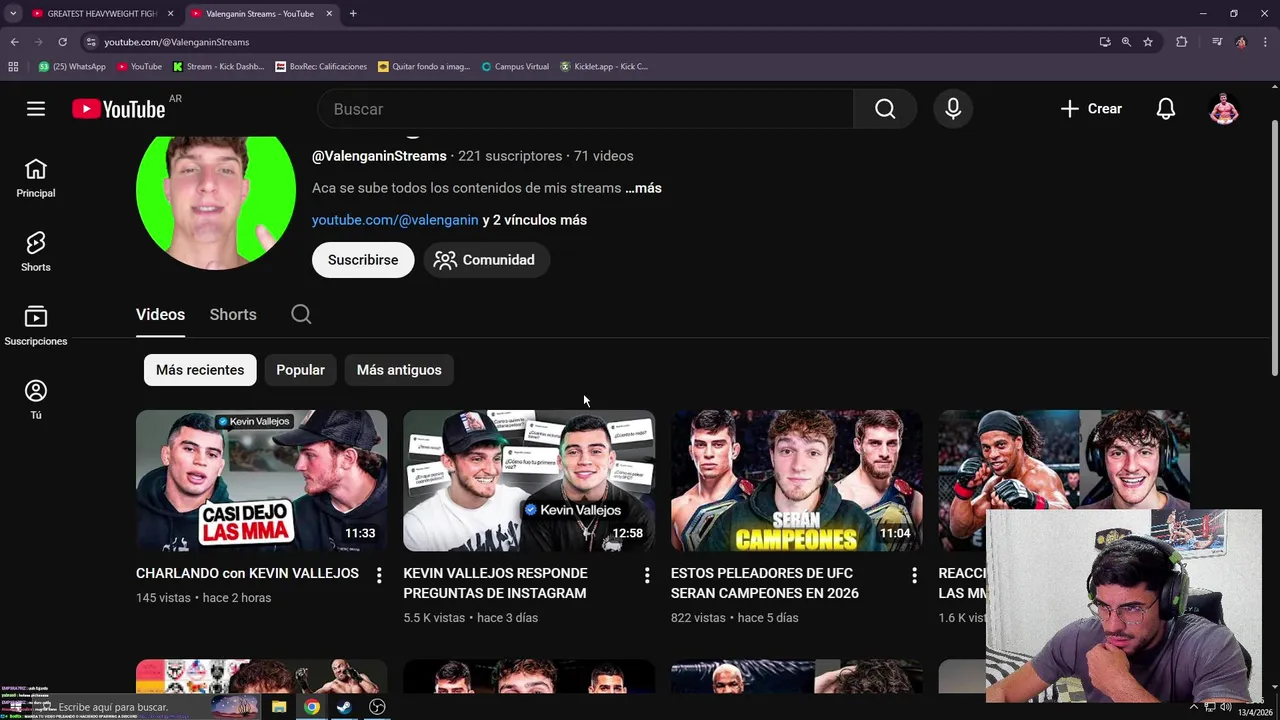Filter by Más antiguos
This screenshot has height=720, width=1280.
[399, 370]
